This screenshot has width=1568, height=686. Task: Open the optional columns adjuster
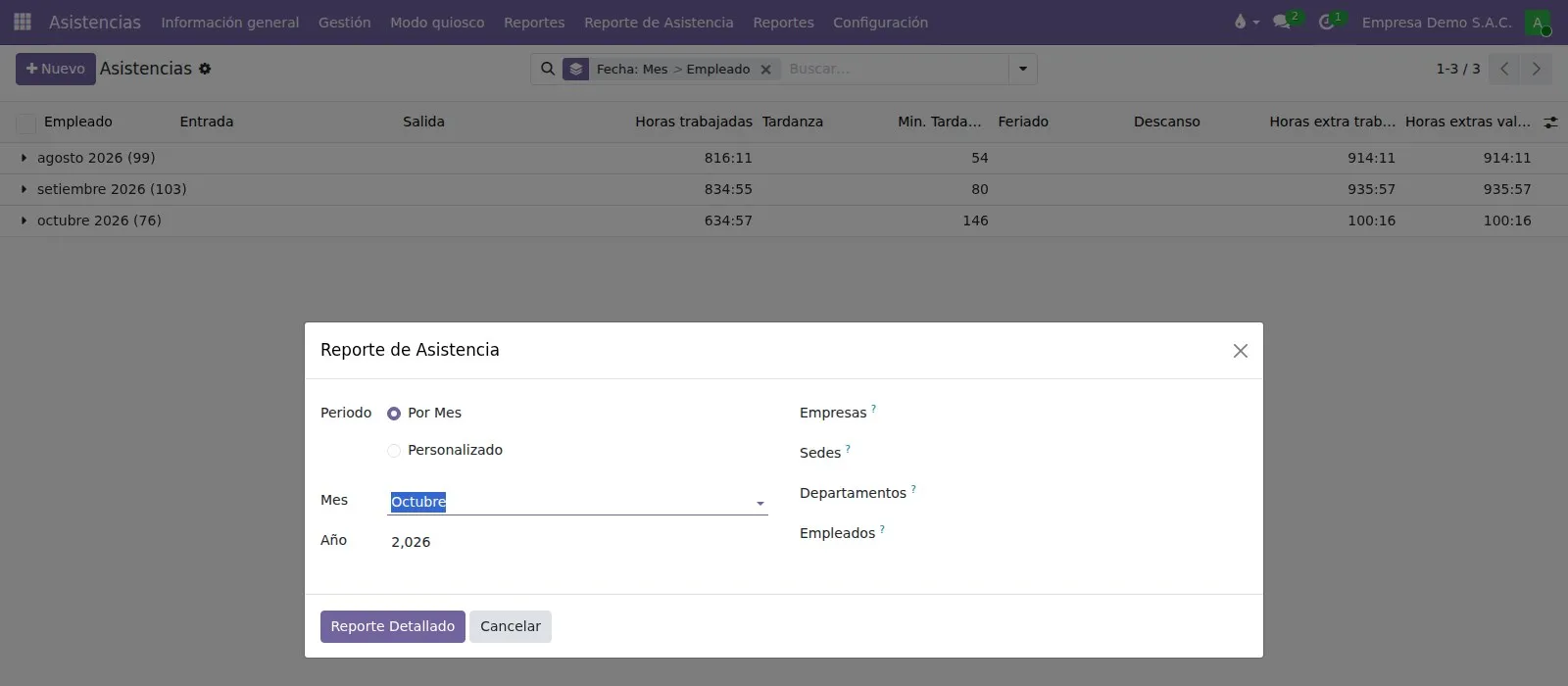tap(1550, 122)
